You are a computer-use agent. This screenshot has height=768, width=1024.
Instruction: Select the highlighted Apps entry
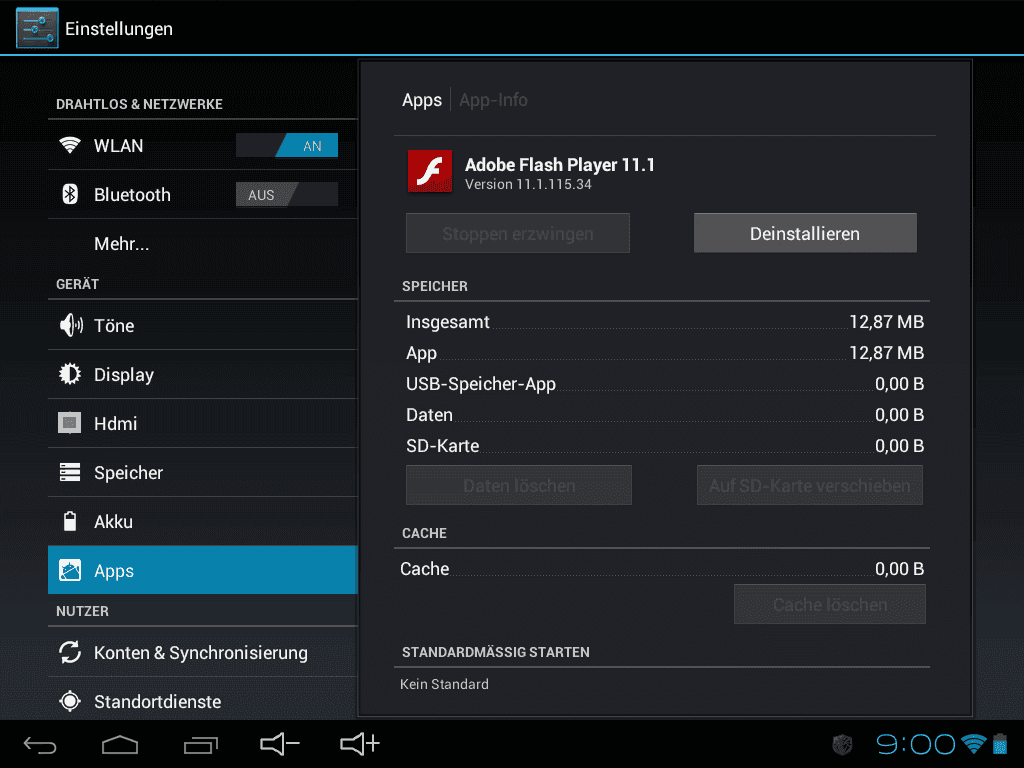click(x=202, y=570)
